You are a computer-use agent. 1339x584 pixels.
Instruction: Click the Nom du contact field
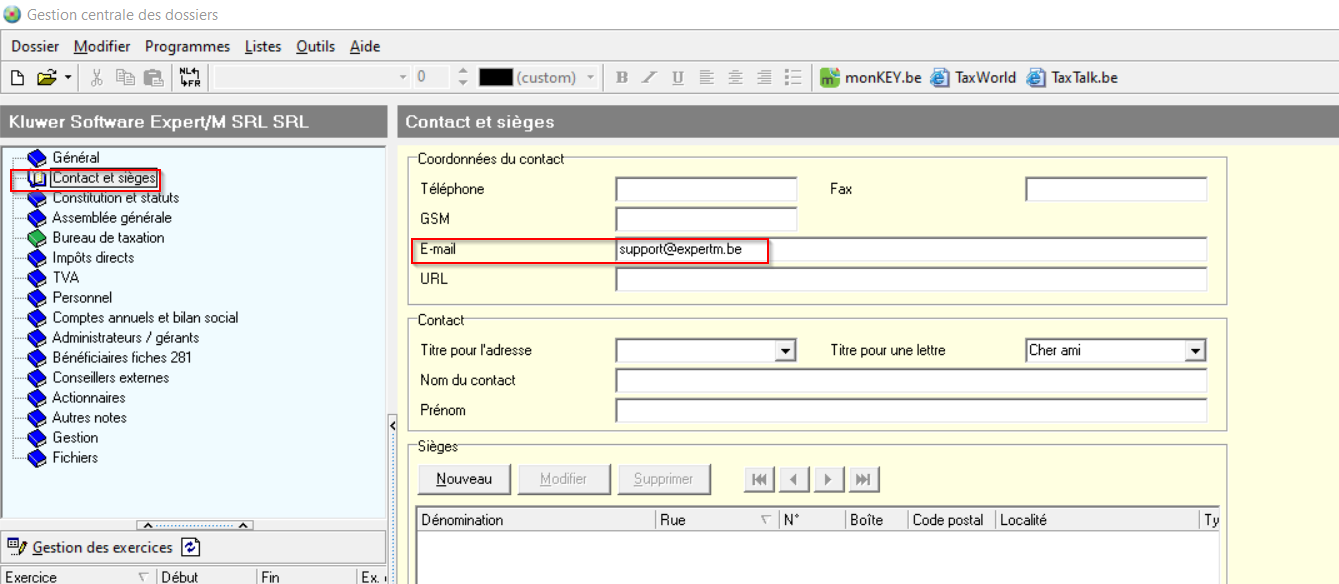coord(911,381)
